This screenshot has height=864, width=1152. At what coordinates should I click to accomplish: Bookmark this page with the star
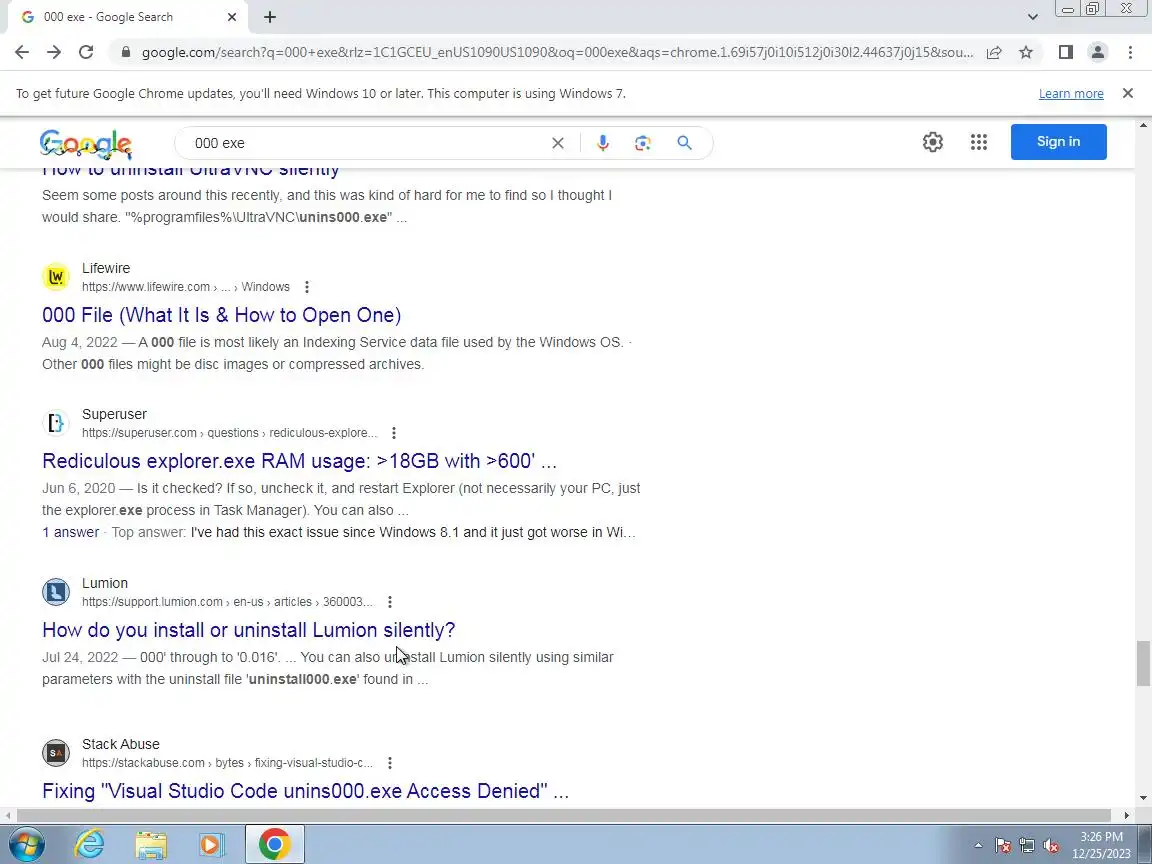click(1026, 52)
